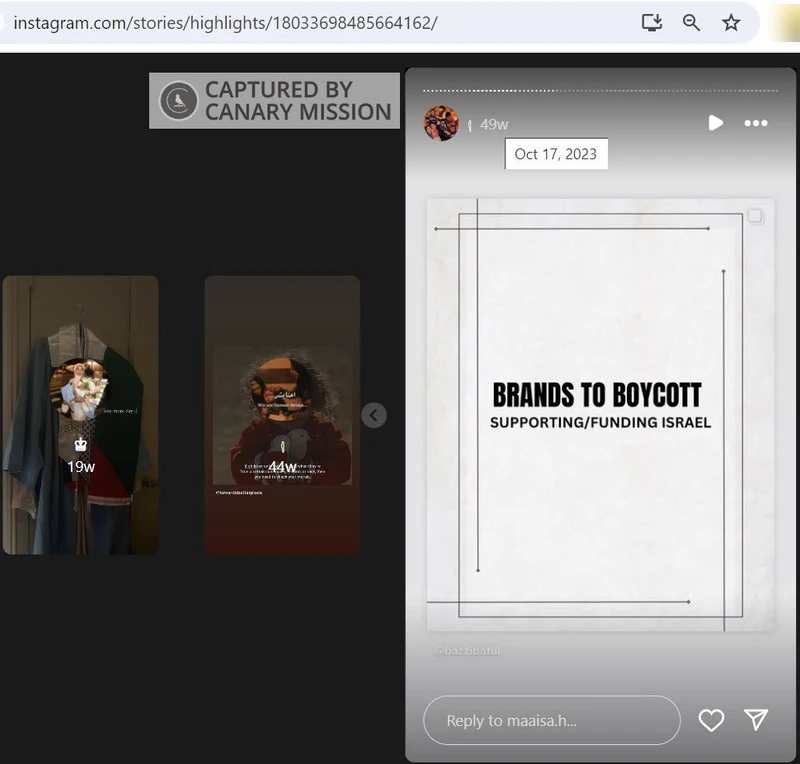Focus the instagram.com URL address bar
The height and width of the screenshot is (764, 800).
pyautogui.click(x=225, y=22)
